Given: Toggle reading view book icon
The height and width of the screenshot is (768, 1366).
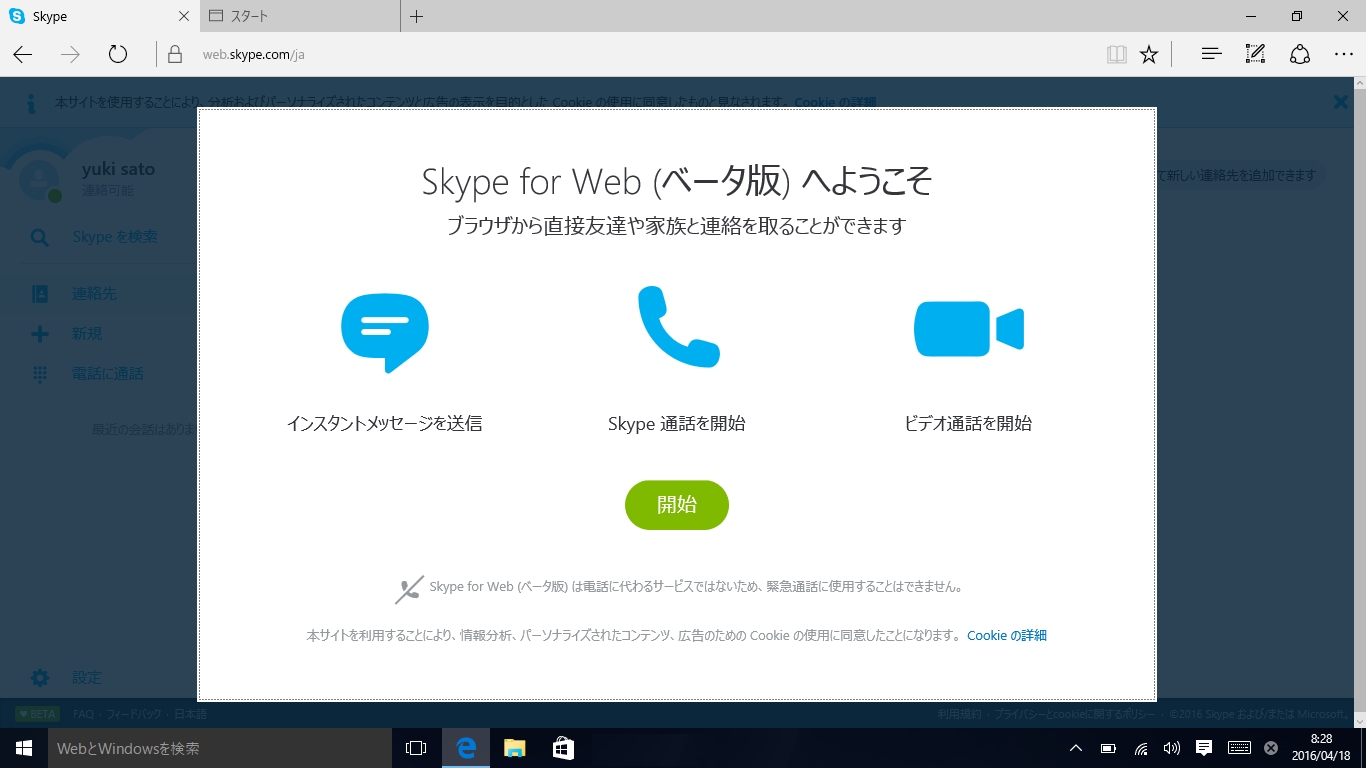Looking at the screenshot, I should 1116,54.
